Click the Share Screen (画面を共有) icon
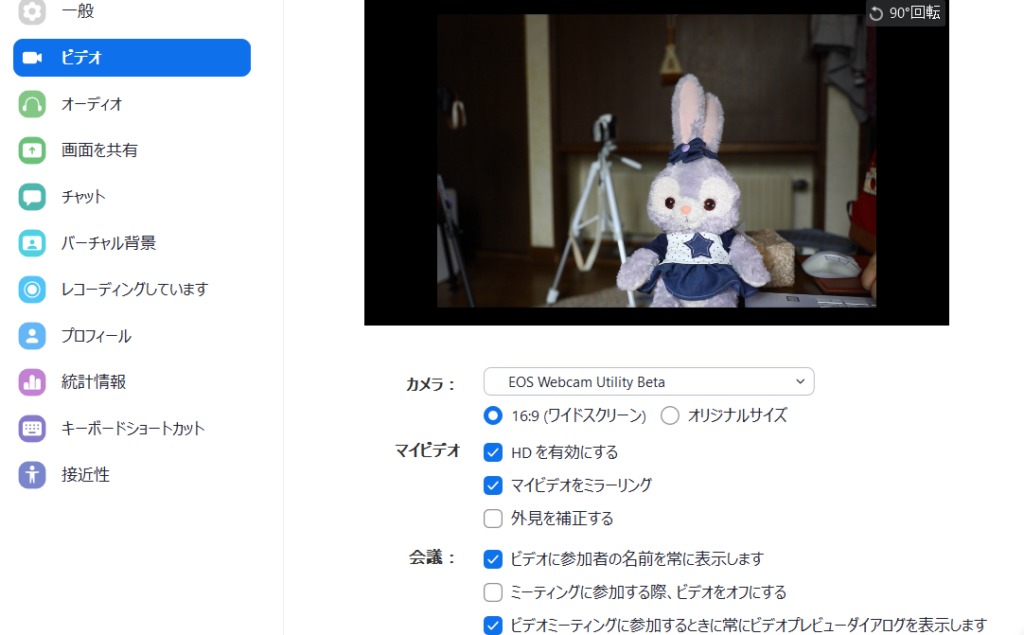This screenshot has height=635, width=1024. point(32,150)
